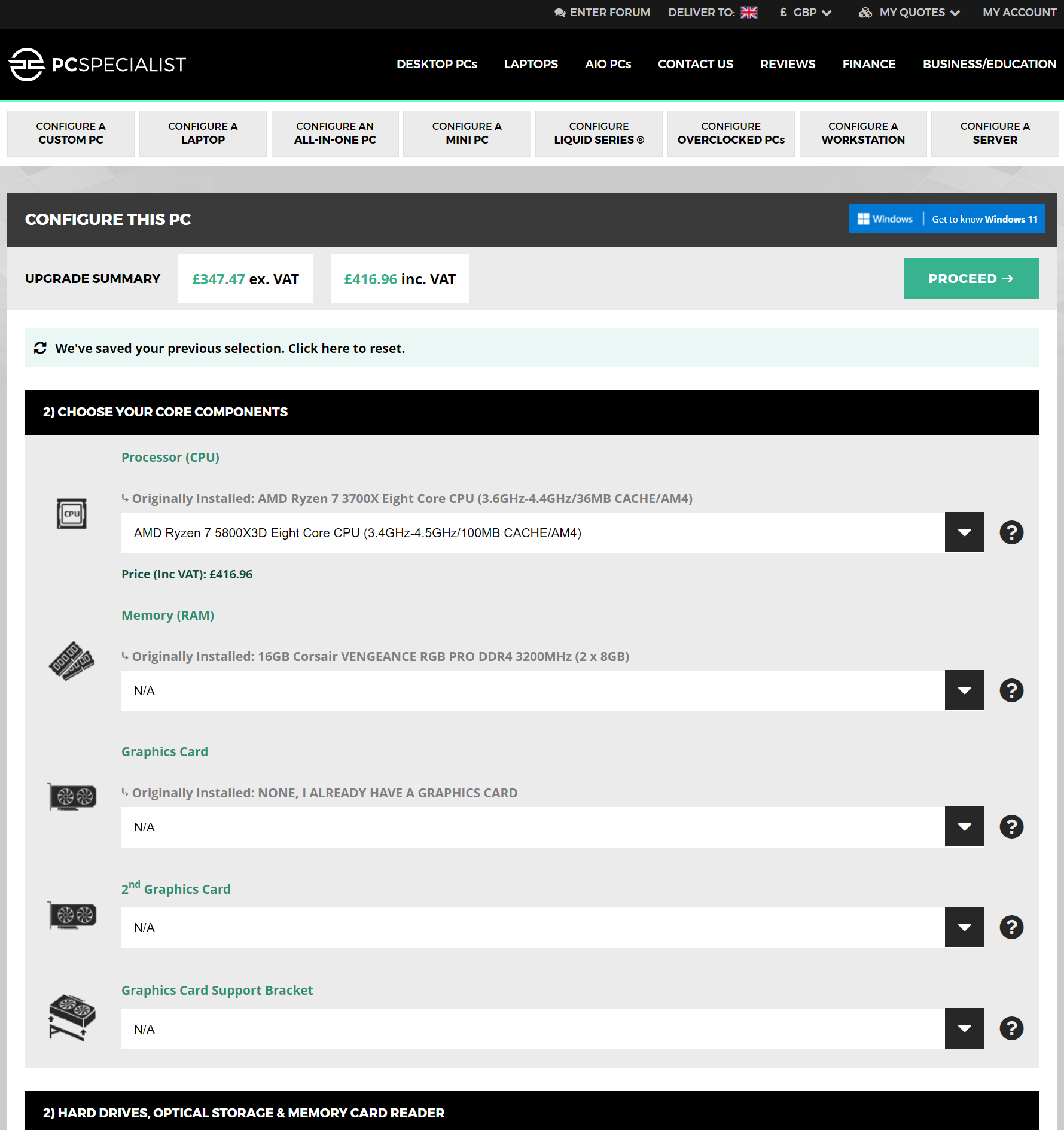Expand the Support Bracket dropdown arrow
This screenshot has height=1130, width=1064.
[x=964, y=1028]
